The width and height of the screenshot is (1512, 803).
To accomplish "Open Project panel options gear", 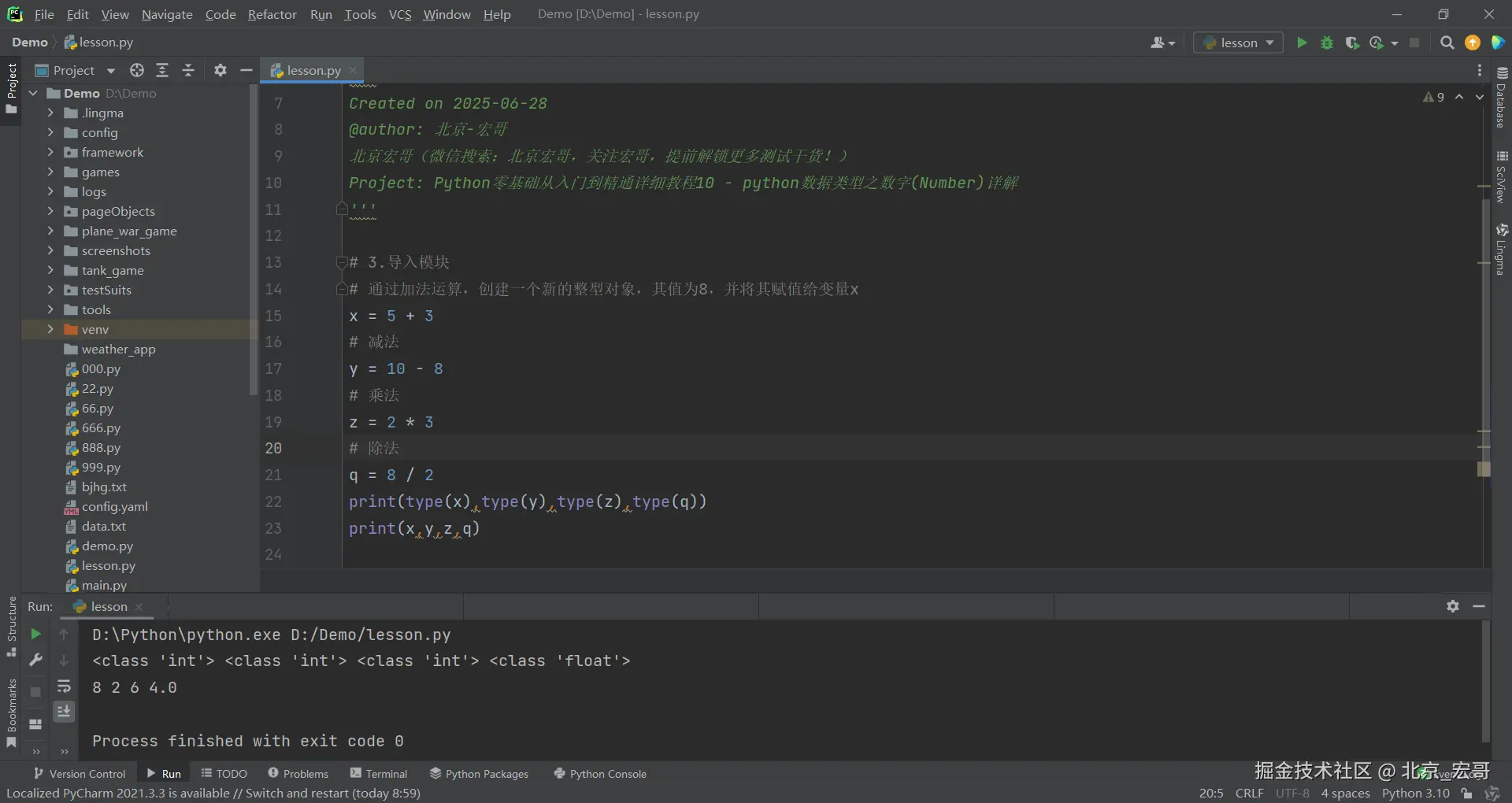I will point(220,70).
